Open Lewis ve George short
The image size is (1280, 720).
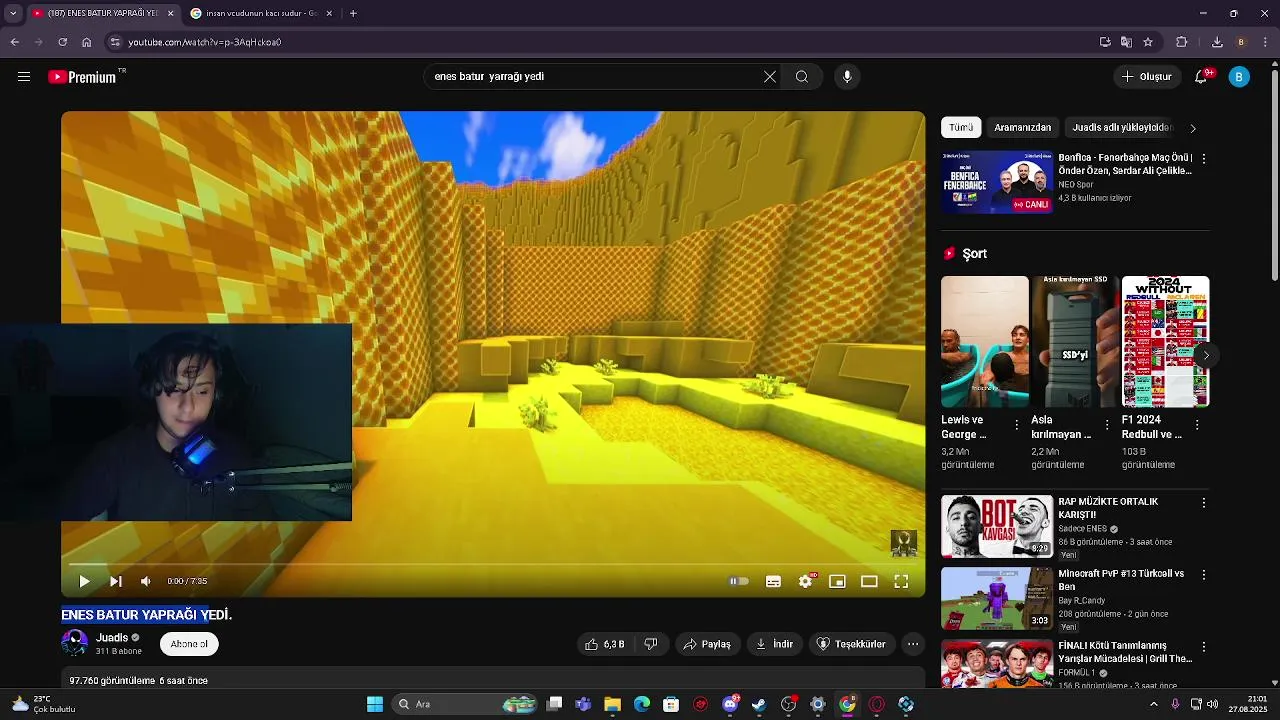pyautogui.click(x=985, y=342)
